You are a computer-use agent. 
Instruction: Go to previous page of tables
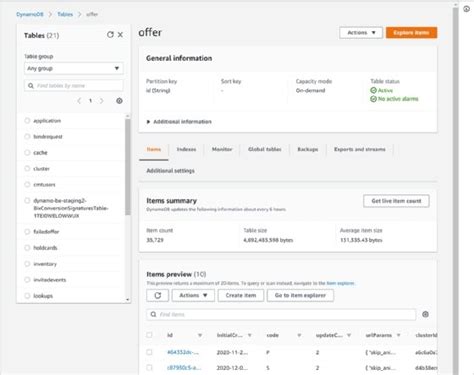(x=79, y=101)
